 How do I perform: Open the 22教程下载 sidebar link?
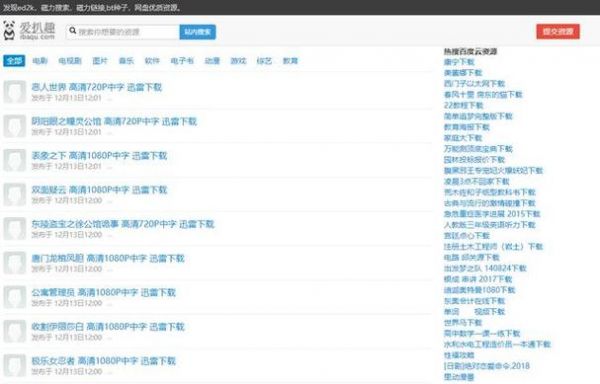pyautogui.click(x=463, y=105)
